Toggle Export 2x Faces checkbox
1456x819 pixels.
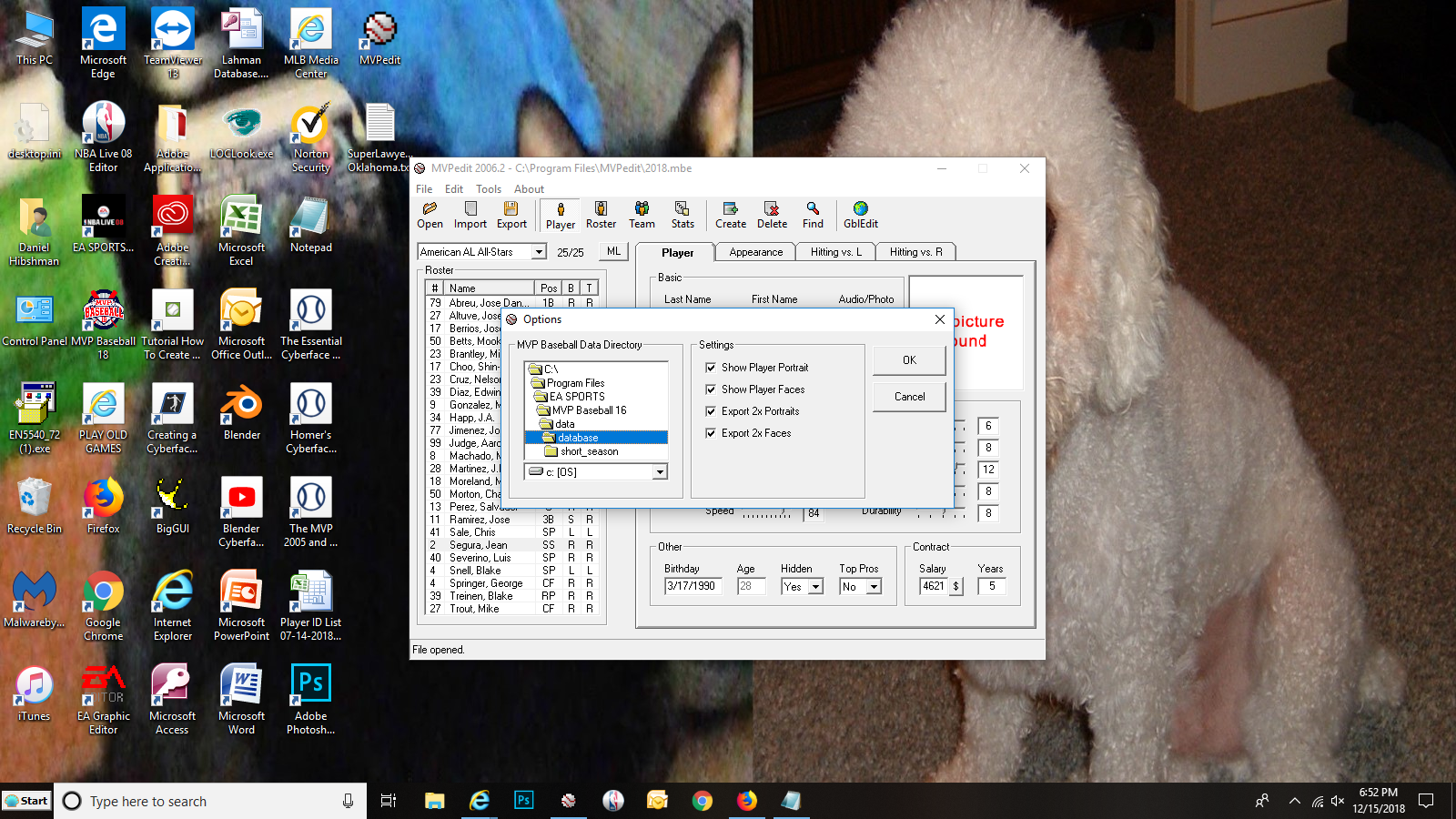(x=711, y=433)
